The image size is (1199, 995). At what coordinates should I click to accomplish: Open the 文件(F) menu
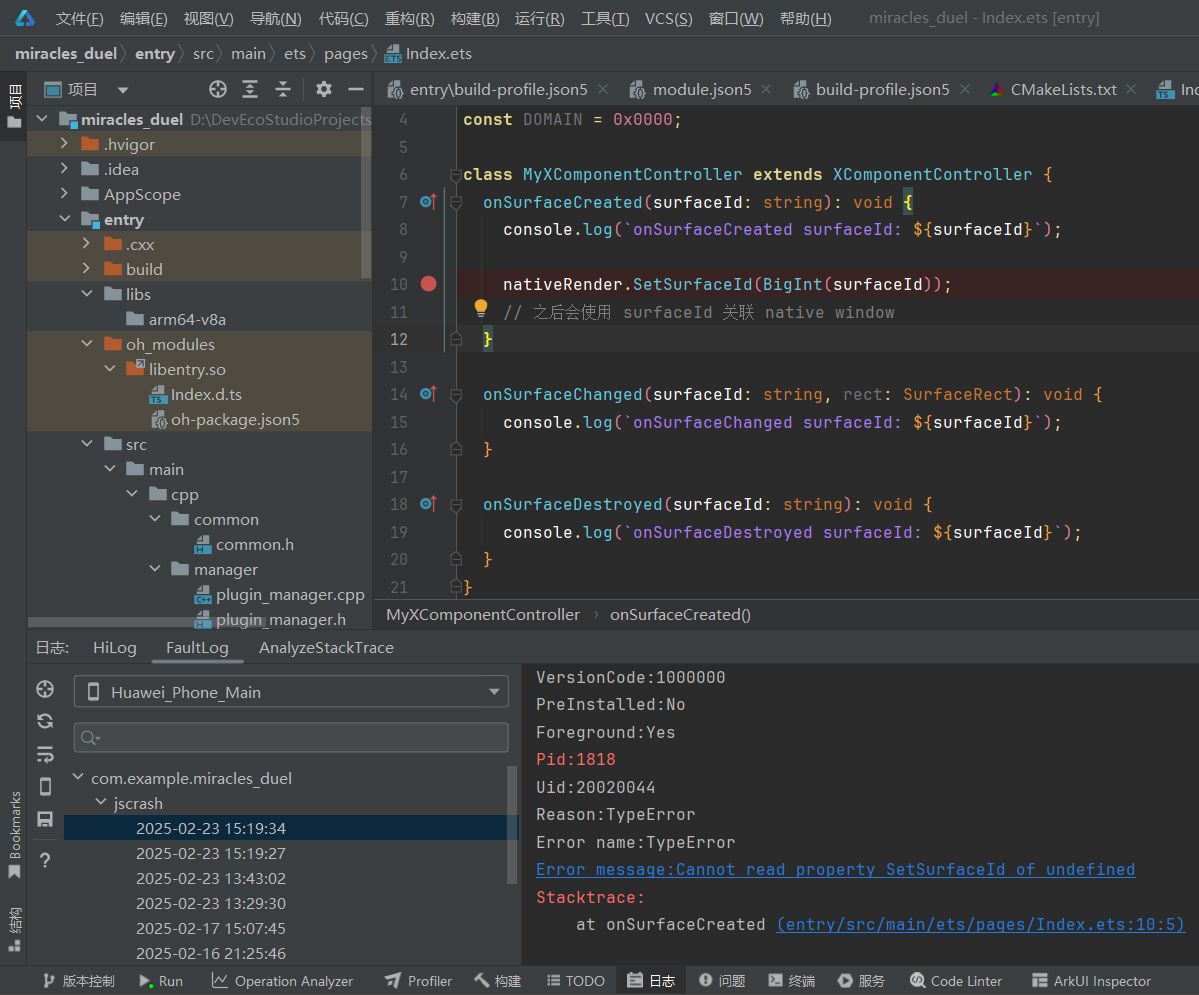[80, 18]
